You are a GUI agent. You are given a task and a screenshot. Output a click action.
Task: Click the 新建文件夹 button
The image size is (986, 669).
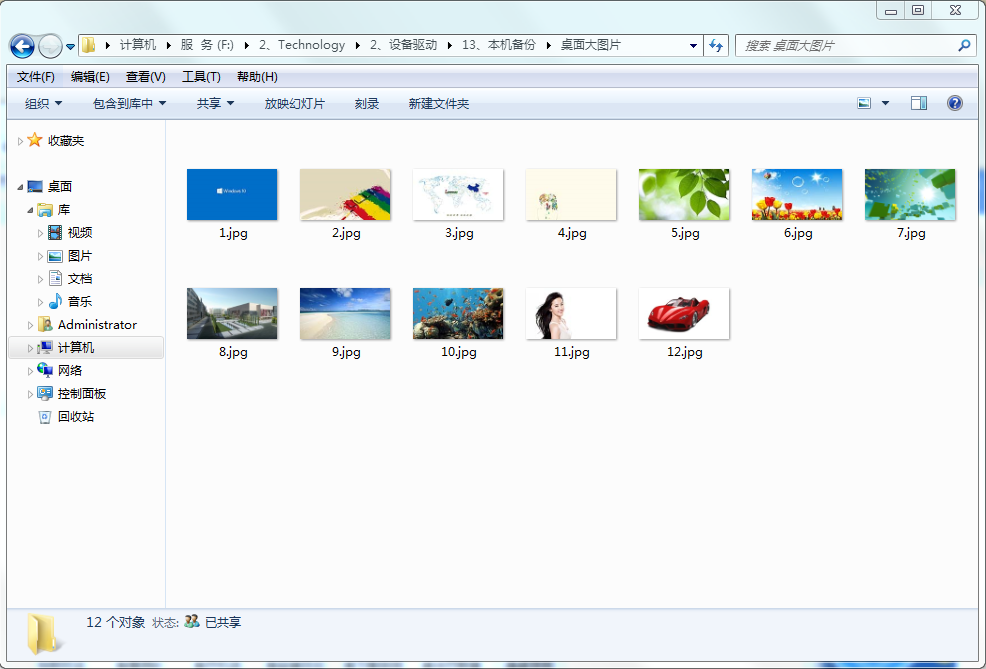click(438, 104)
